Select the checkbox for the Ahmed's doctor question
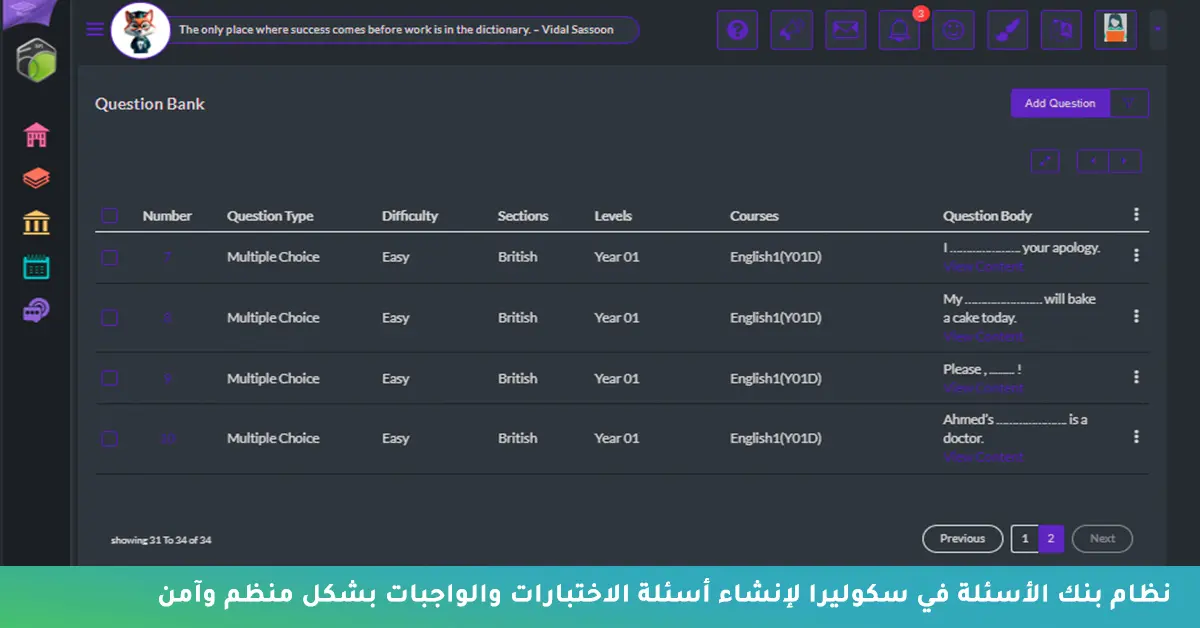This screenshot has height=628, width=1200. tap(110, 438)
